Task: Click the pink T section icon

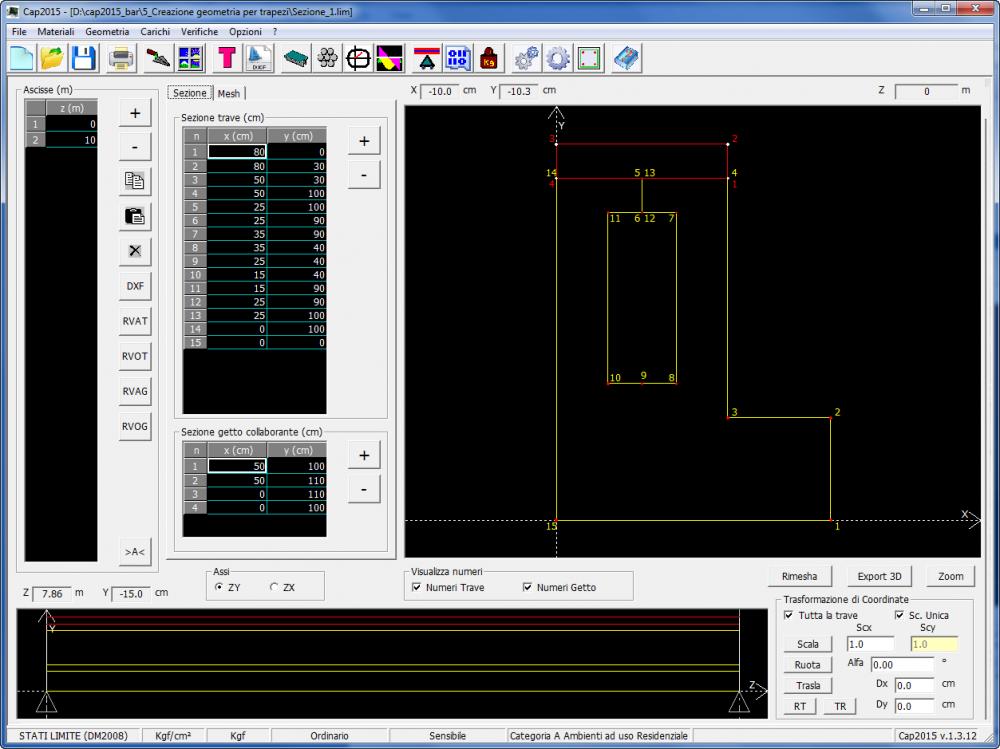Action: pyautogui.click(x=227, y=59)
